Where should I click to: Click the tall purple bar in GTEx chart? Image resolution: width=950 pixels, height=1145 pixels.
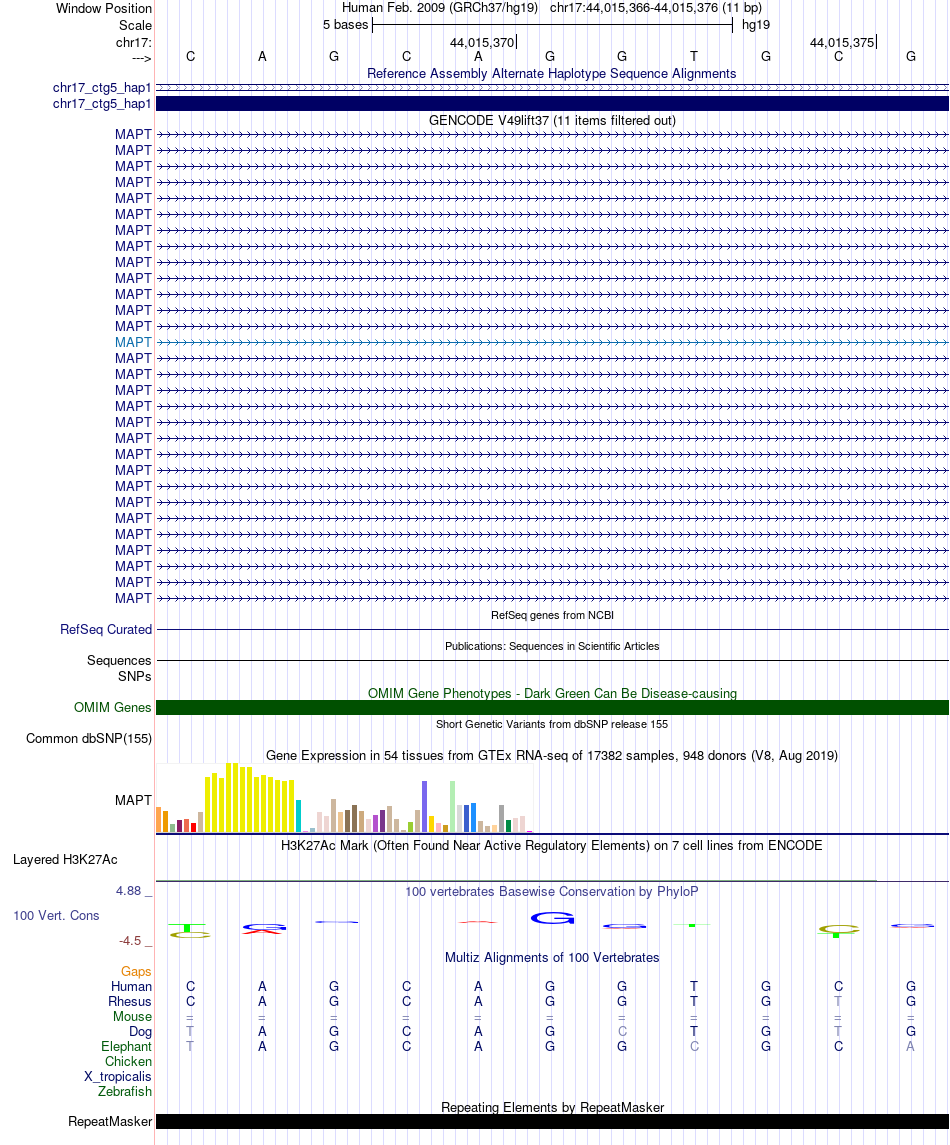point(424,807)
